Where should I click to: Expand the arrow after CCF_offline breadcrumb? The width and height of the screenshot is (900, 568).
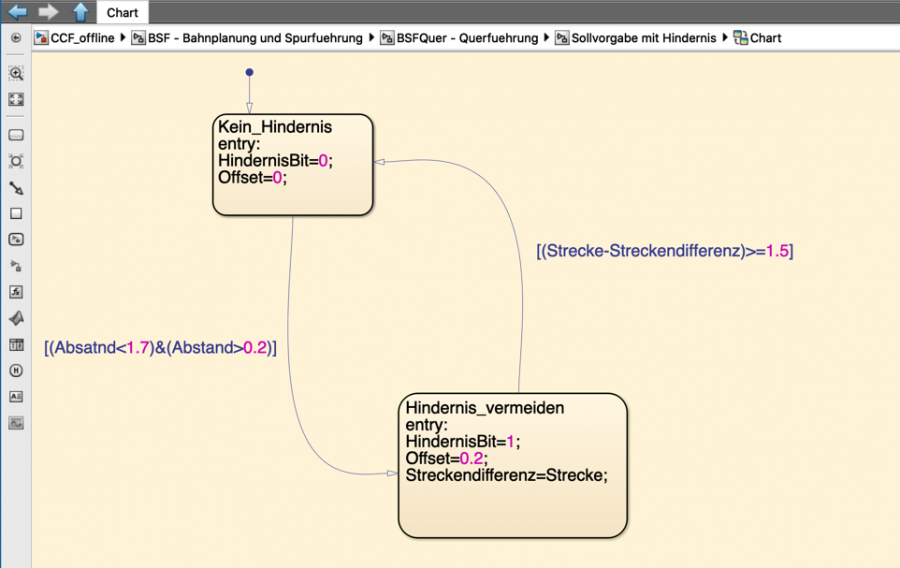coord(123,38)
